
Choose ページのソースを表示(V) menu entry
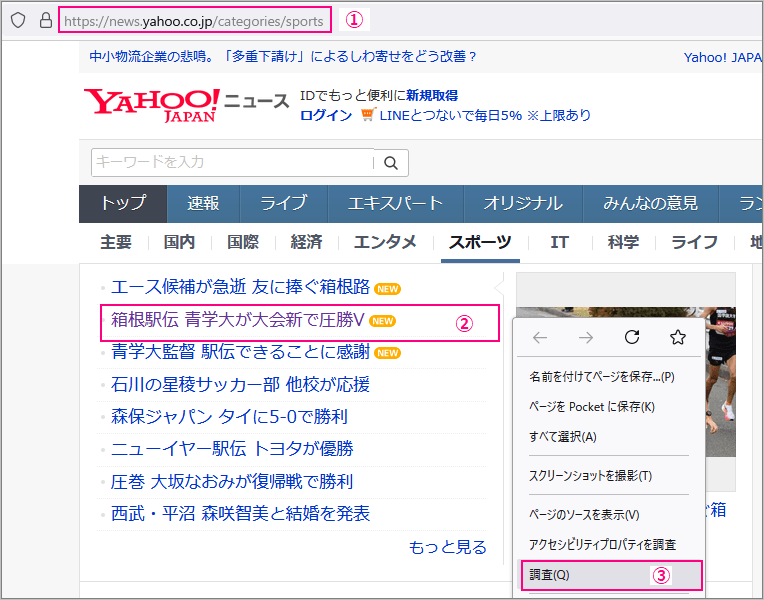click(584, 514)
